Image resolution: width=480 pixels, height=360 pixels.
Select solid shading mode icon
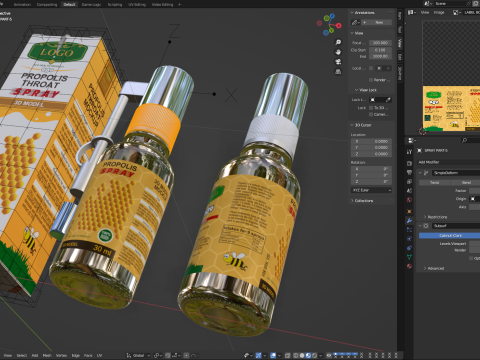(302, 355)
